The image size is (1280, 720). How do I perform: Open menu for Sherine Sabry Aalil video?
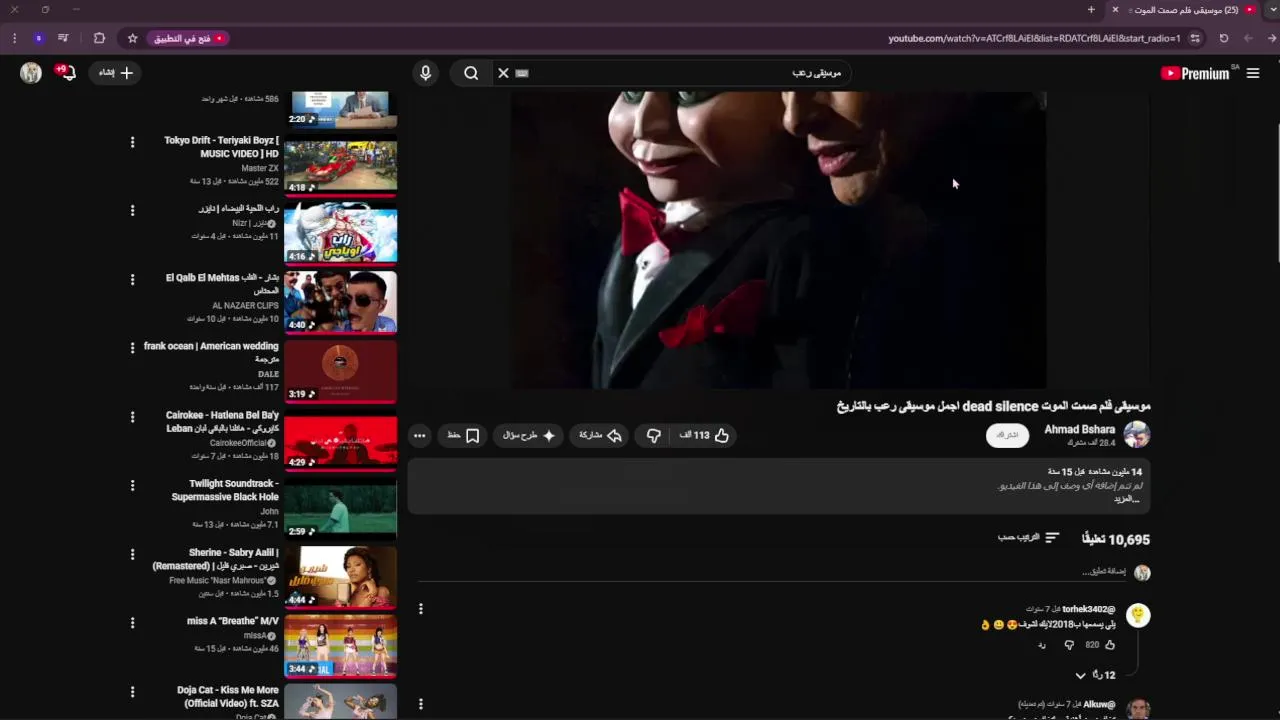click(x=132, y=554)
